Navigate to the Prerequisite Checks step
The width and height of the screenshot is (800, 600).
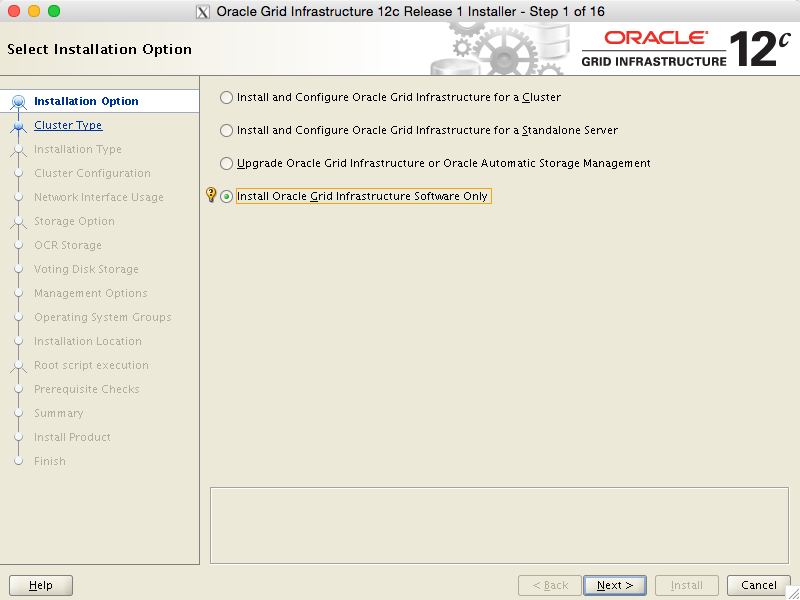tap(86, 389)
